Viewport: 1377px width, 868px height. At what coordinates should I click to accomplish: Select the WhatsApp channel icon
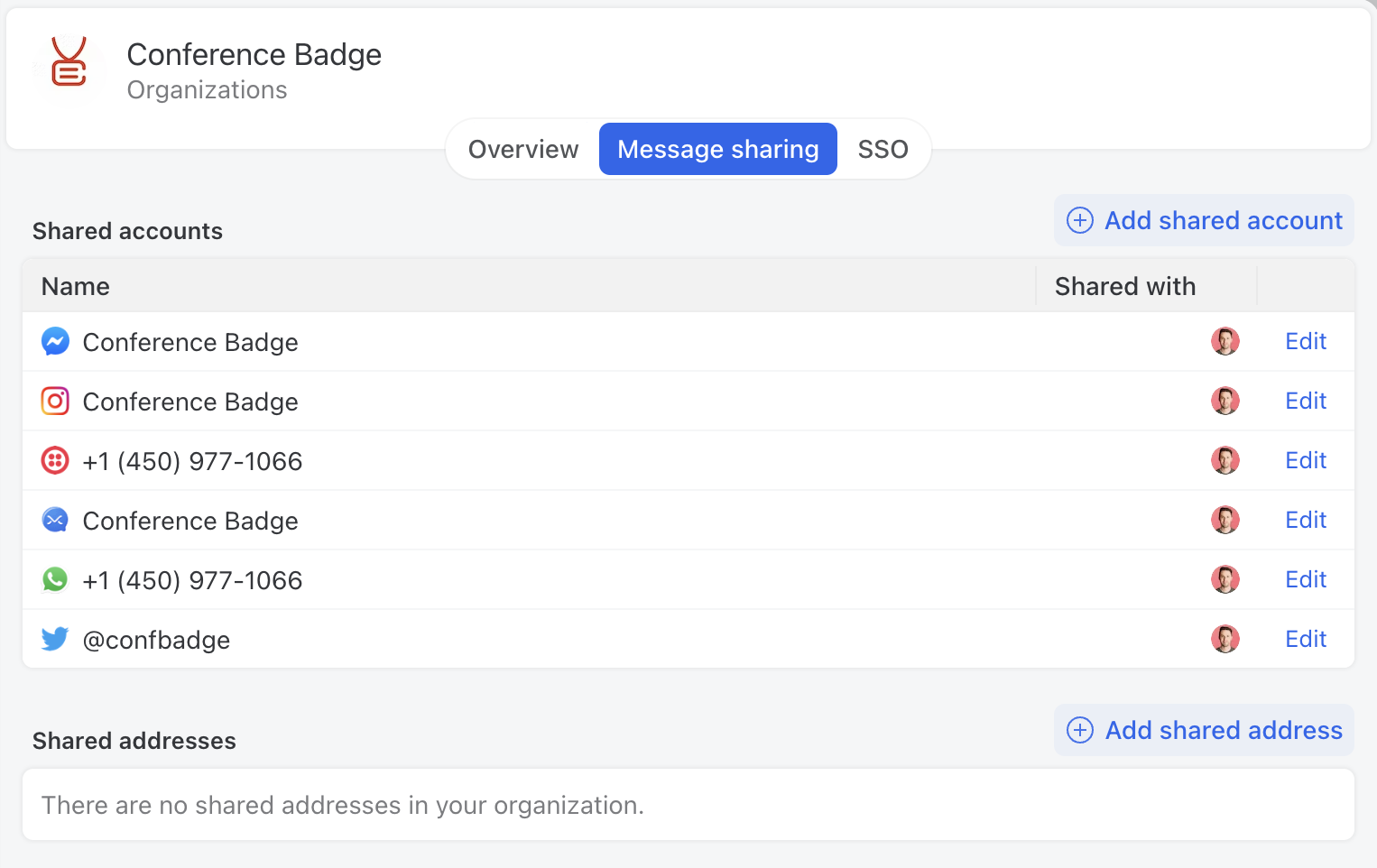coord(55,579)
